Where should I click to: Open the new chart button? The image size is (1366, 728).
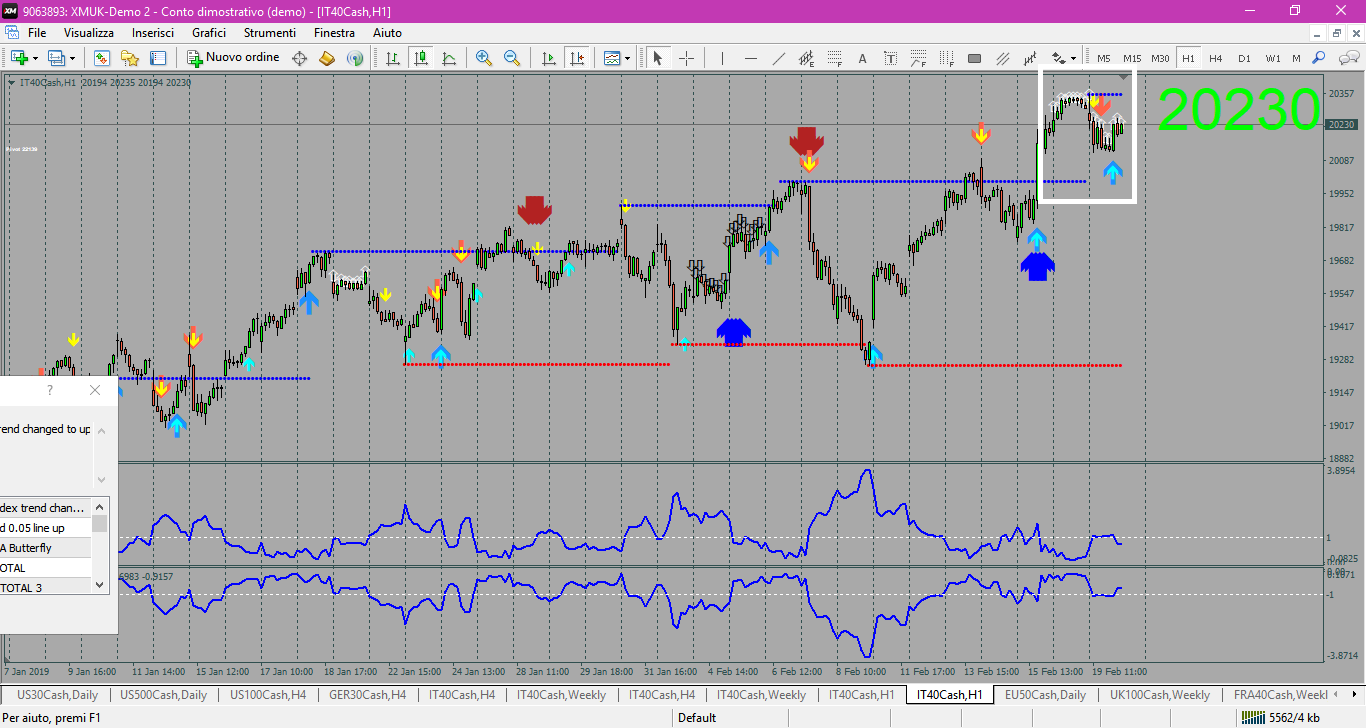point(19,58)
